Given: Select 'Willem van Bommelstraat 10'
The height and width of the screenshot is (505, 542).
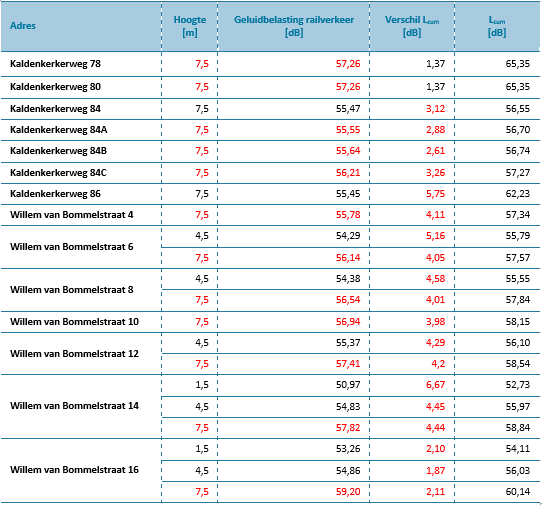Looking at the screenshot, I should [74, 322].
